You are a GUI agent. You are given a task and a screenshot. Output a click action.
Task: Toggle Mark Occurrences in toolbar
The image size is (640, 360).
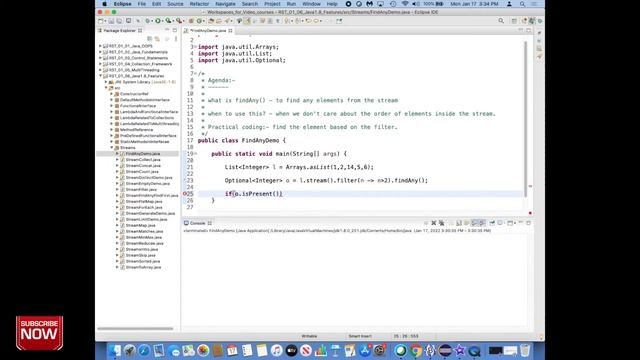tap(247, 21)
